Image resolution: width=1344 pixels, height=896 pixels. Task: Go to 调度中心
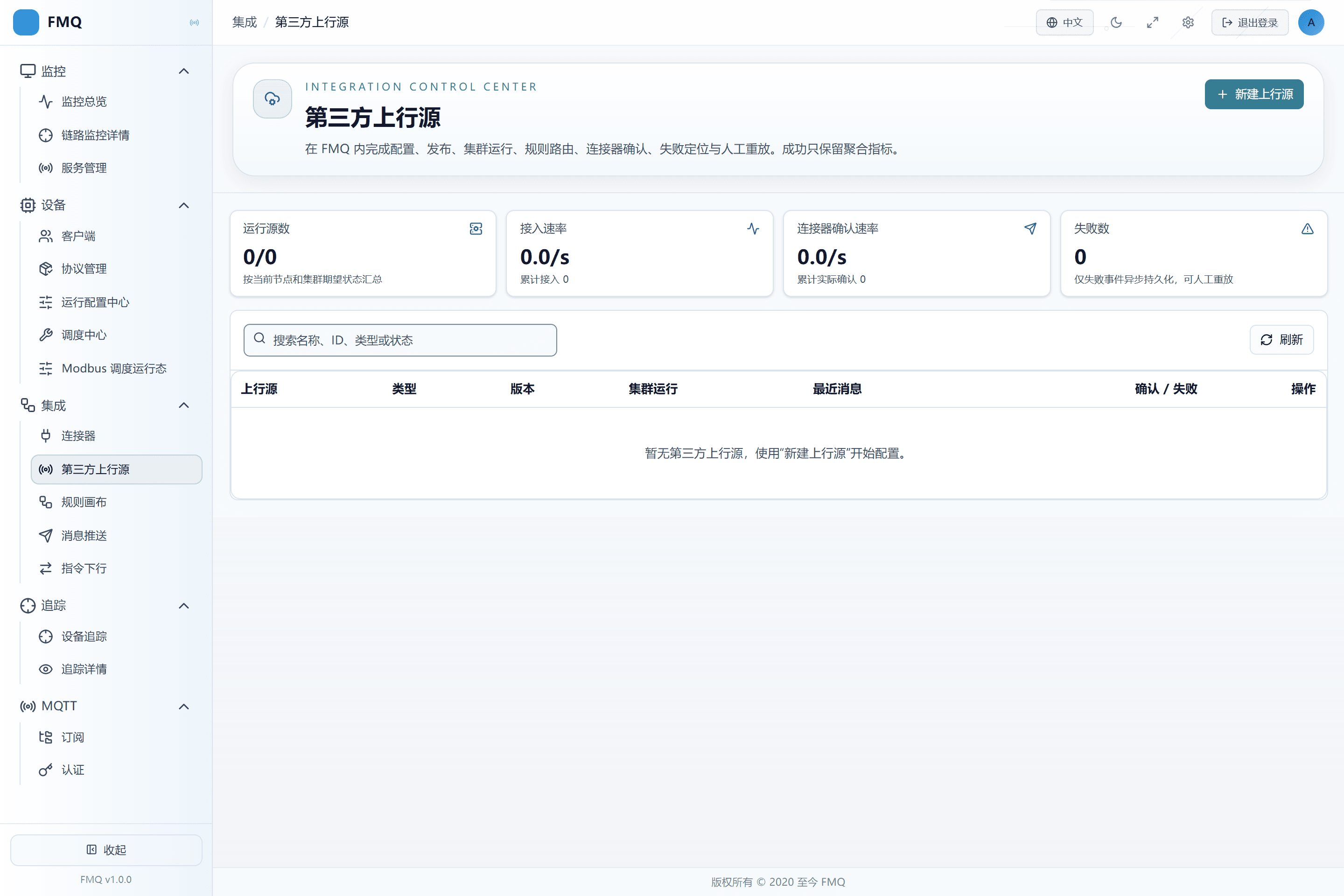117,335
